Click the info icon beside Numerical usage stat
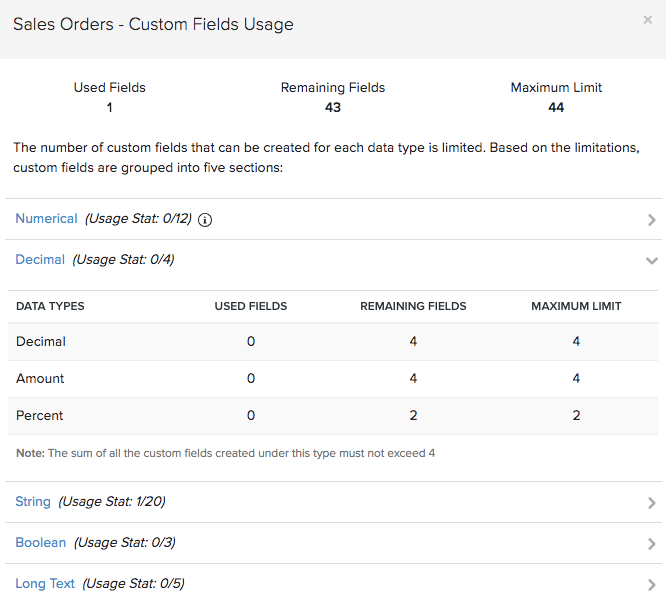This screenshot has width=666, height=613. [x=206, y=220]
